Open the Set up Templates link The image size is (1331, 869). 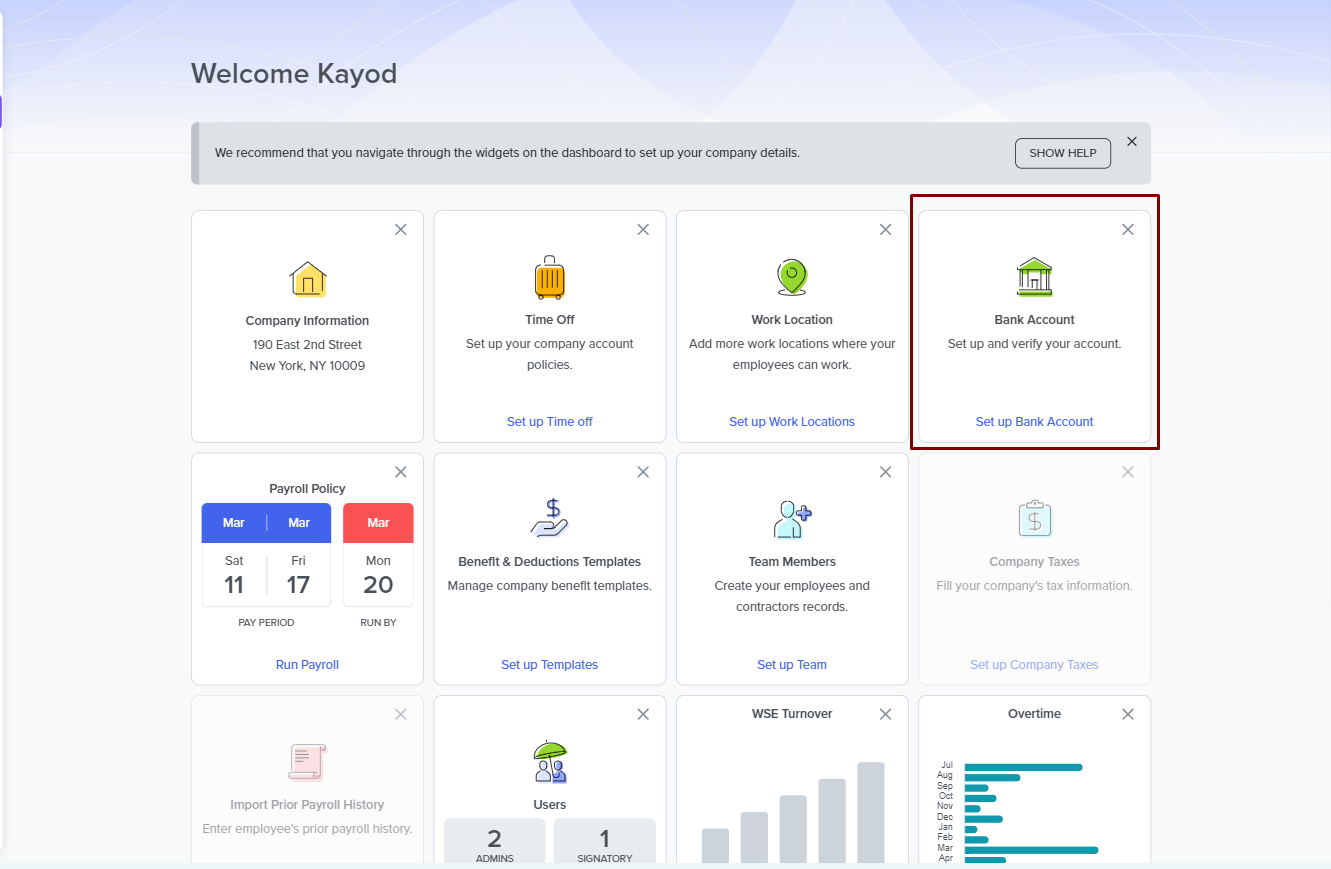pos(550,665)
